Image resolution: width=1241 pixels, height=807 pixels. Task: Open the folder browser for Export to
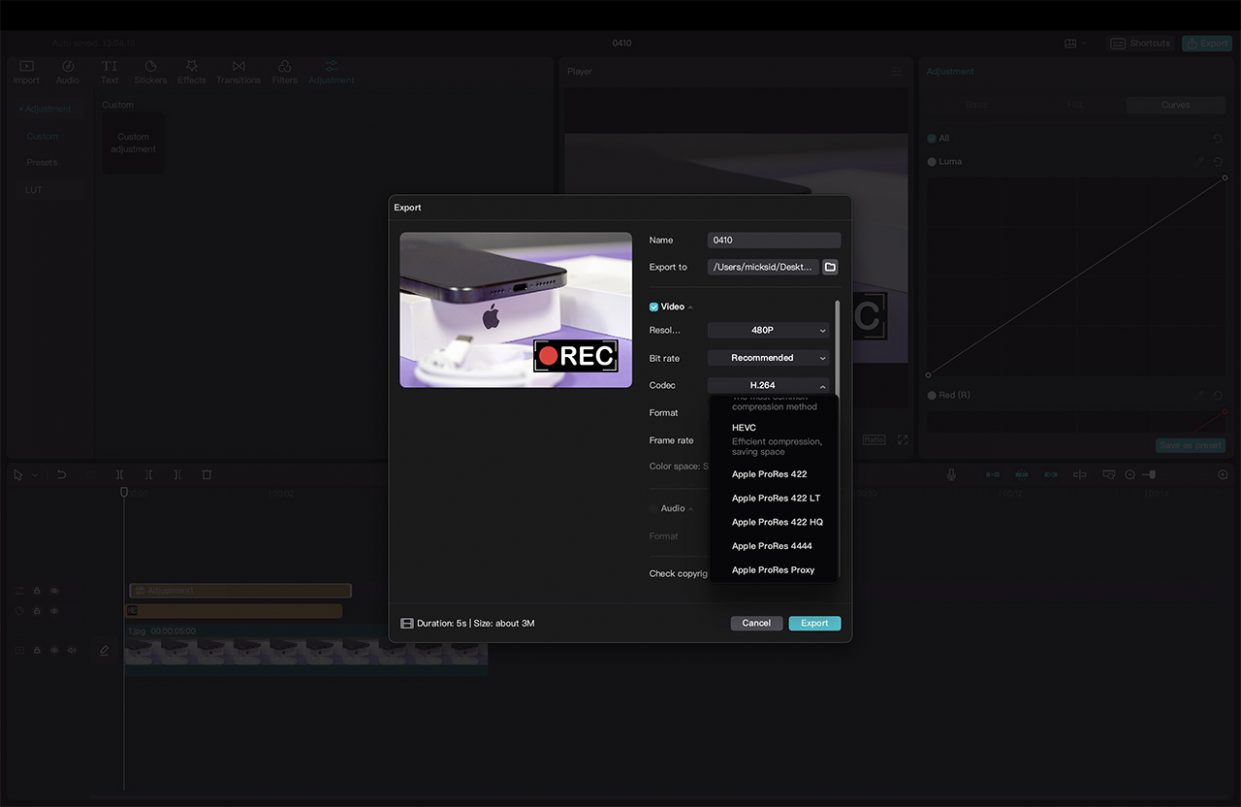click(830, 267)
